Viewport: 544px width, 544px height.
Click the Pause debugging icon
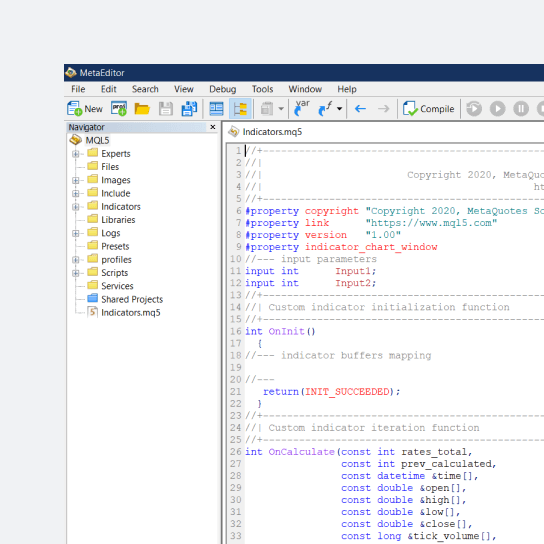[x=521, y=109]
